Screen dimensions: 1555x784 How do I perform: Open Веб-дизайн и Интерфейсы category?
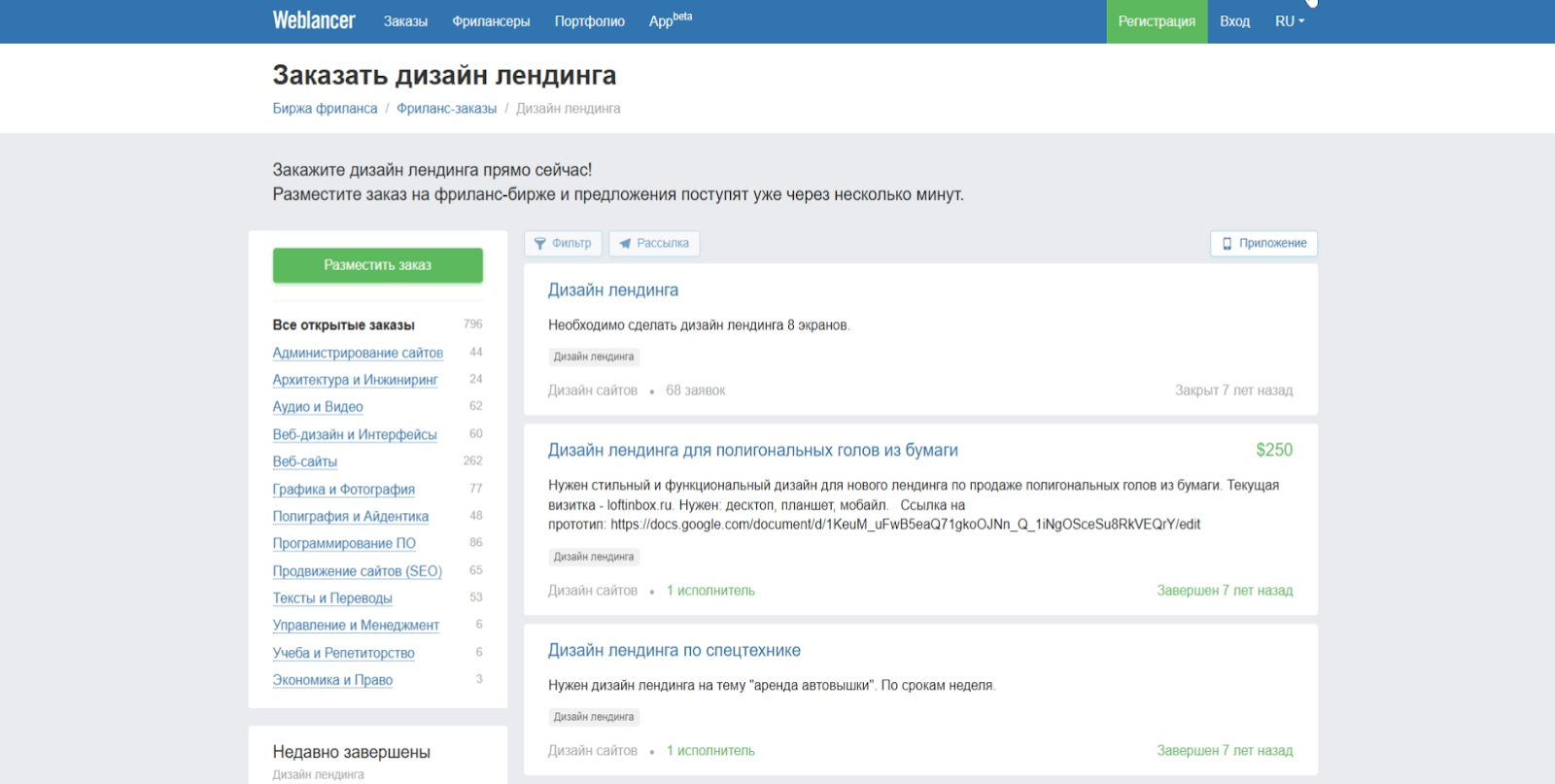pyautogui.click(x=355, y=434)
